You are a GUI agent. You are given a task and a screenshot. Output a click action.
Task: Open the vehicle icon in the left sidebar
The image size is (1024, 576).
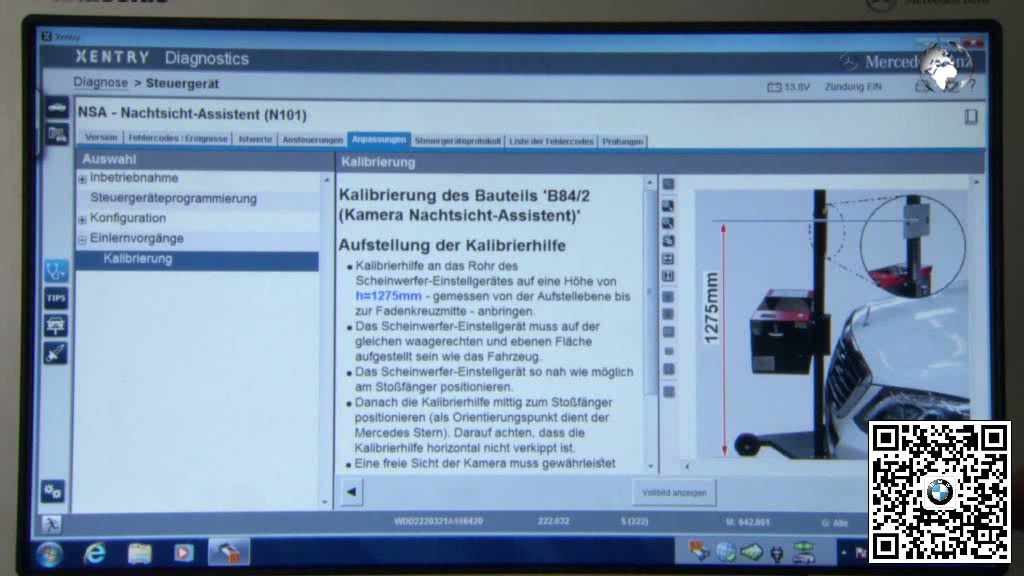(x=57, y=108)
